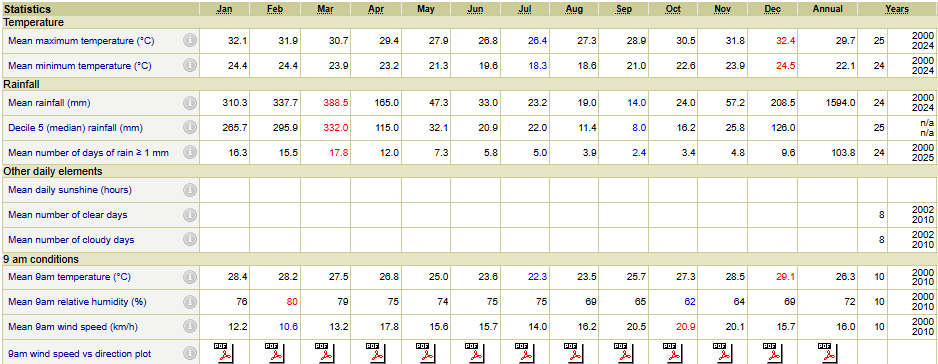938x364 pixels.
Task: Open Mean number of cloudy days link
Action: 71,239
